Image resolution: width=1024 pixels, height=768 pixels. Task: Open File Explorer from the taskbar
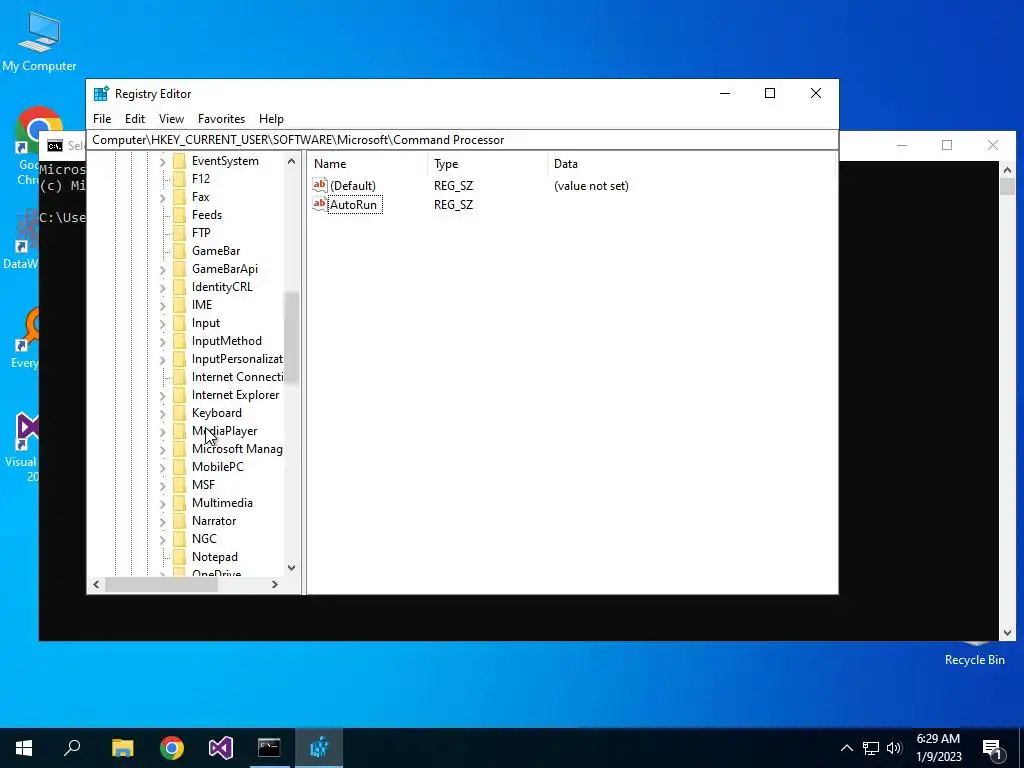pyautogui.click(x=122, y=748)
